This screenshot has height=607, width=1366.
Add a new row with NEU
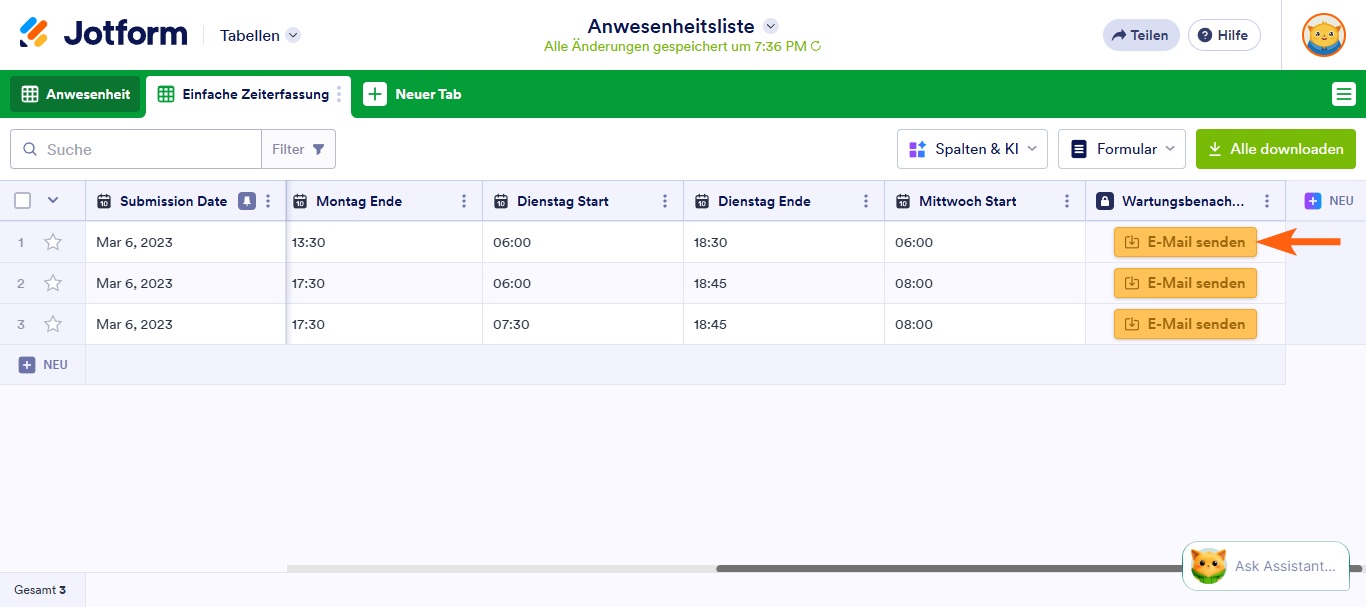tap(43, 365)
